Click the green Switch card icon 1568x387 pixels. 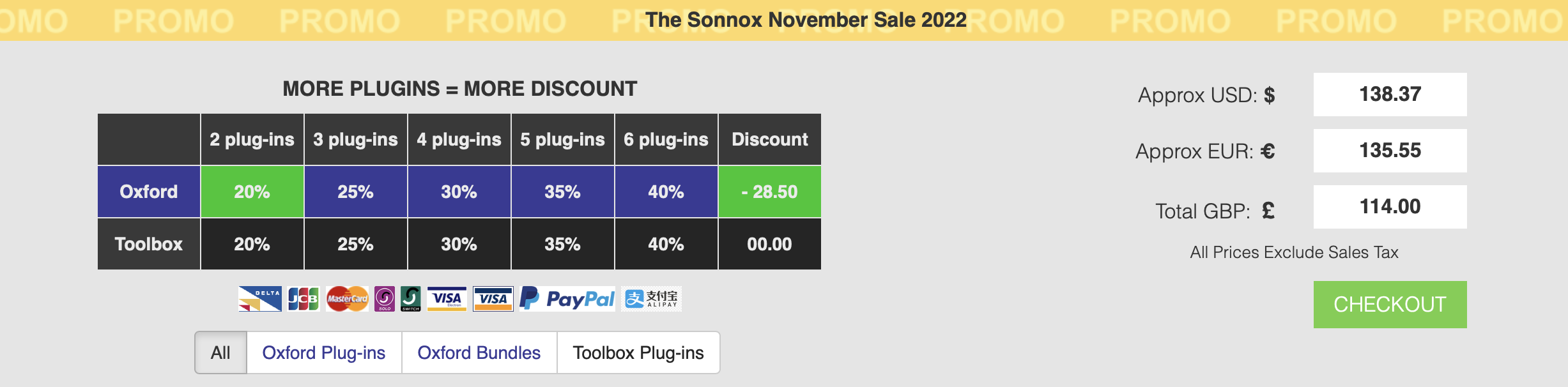click(x=411, y=299)
